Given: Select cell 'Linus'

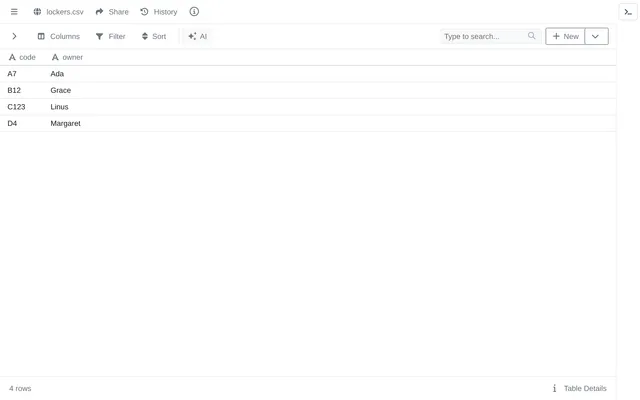Looking at the screenshot, I should tap(60, 107).
